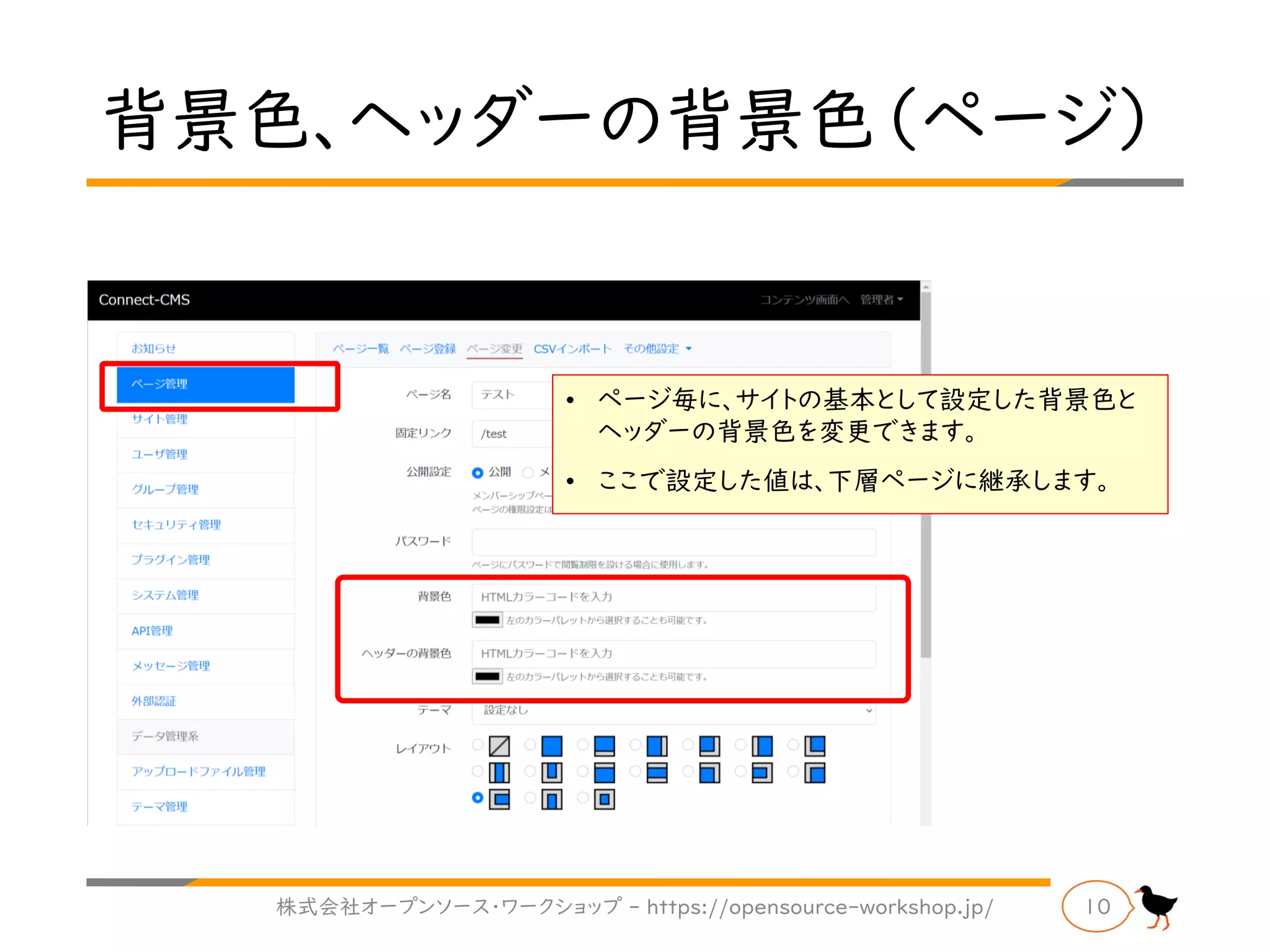Open ページ管理 in the sidebar

[205, 384]
